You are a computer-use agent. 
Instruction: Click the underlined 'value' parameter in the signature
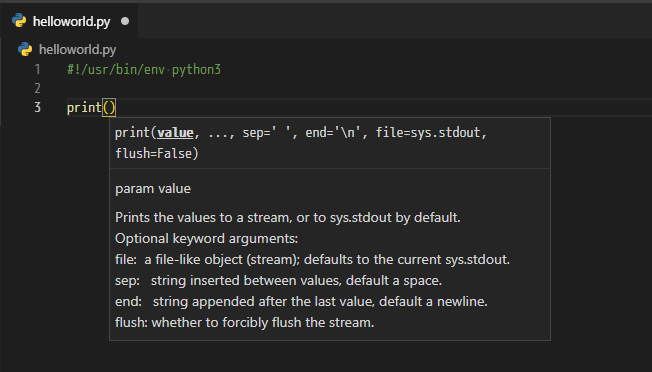point(175,133)
